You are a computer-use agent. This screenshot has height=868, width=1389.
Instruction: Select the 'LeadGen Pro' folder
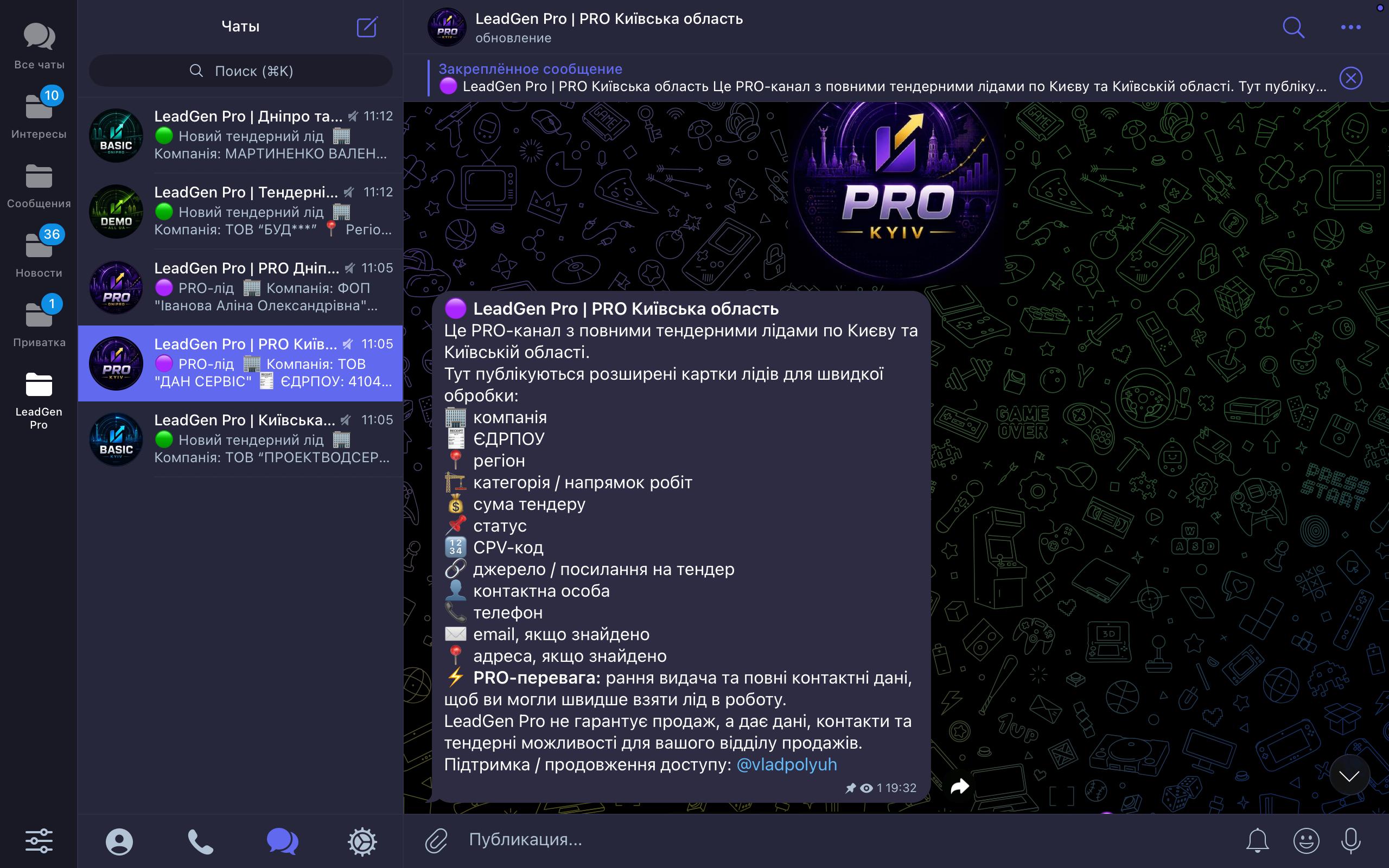point(39,401)
